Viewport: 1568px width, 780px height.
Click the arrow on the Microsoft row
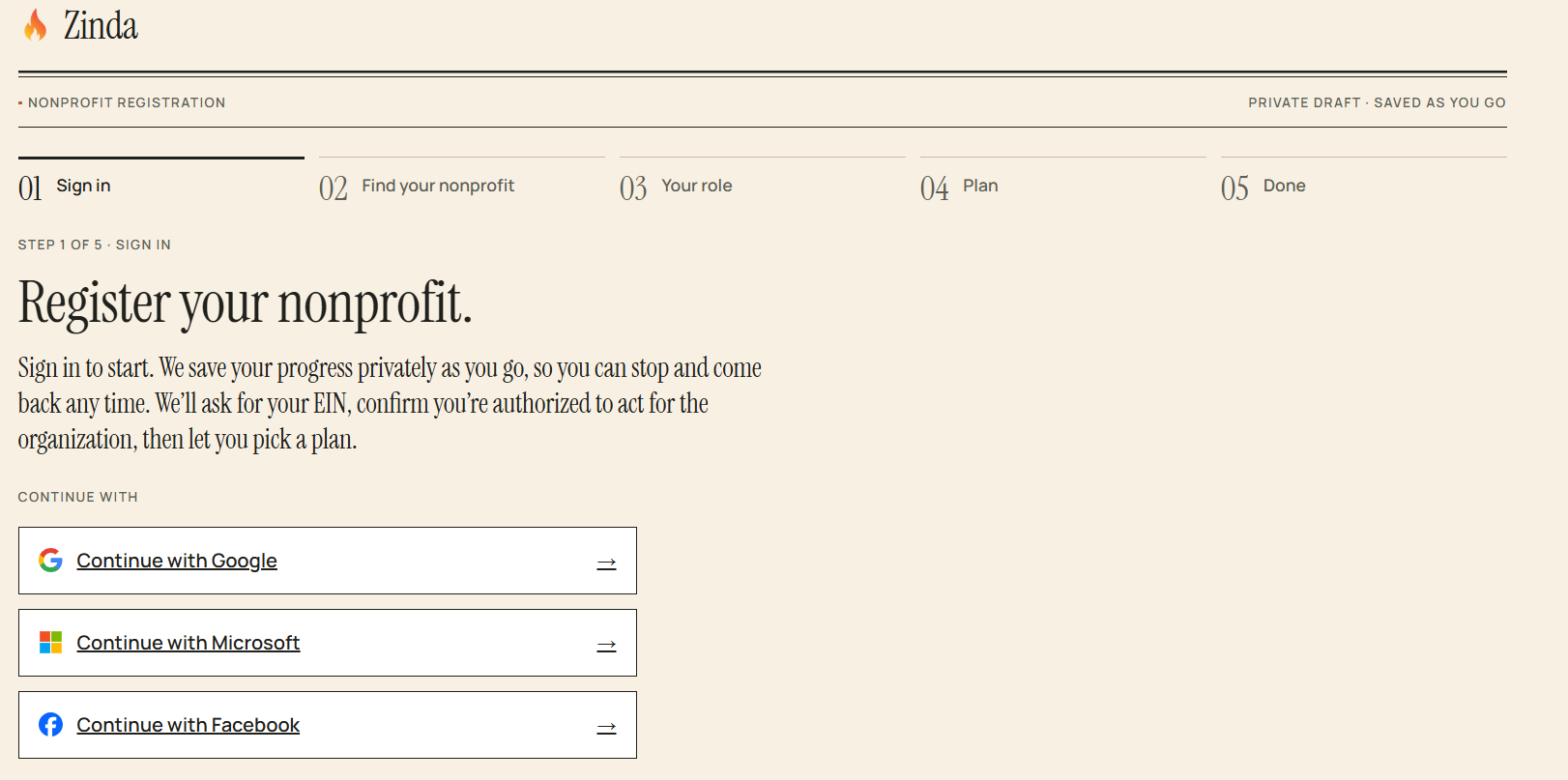pos(606,646)
